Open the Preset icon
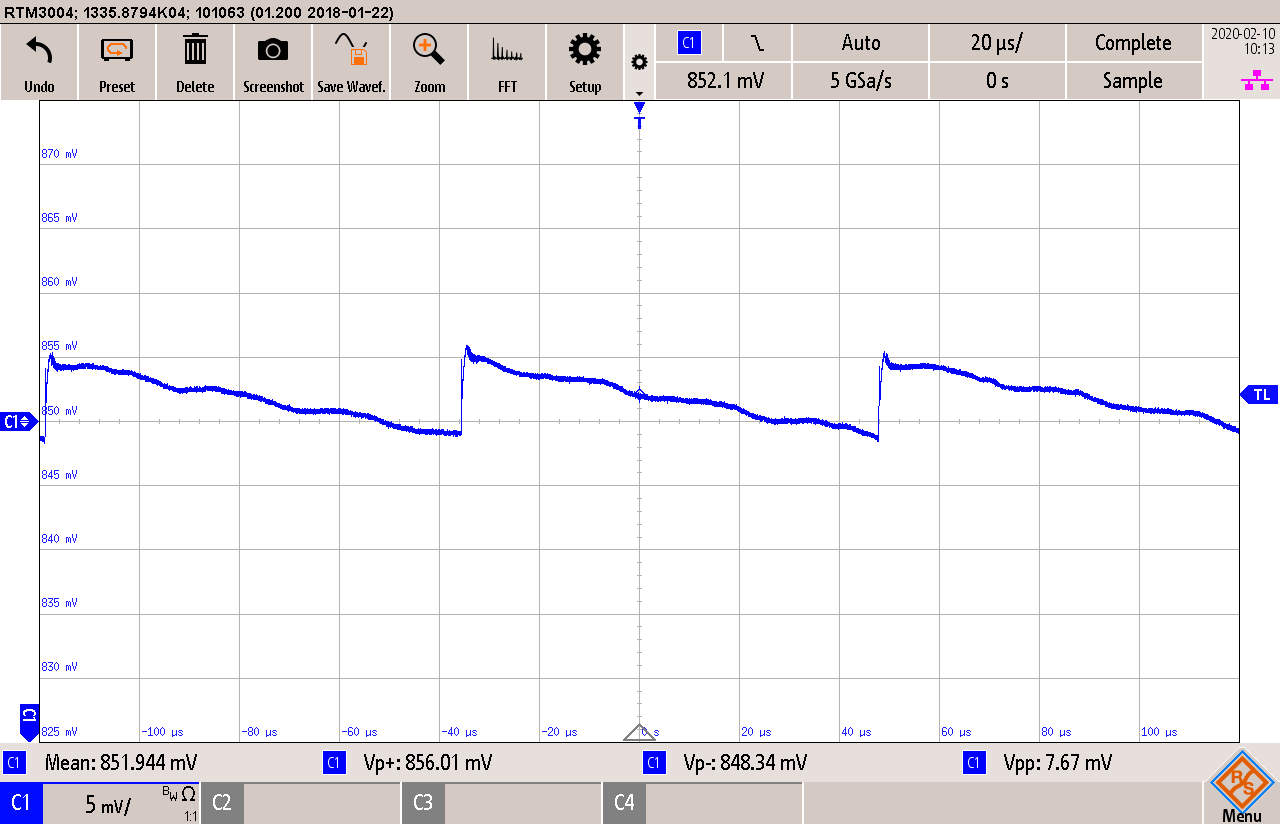 (117, 49)
